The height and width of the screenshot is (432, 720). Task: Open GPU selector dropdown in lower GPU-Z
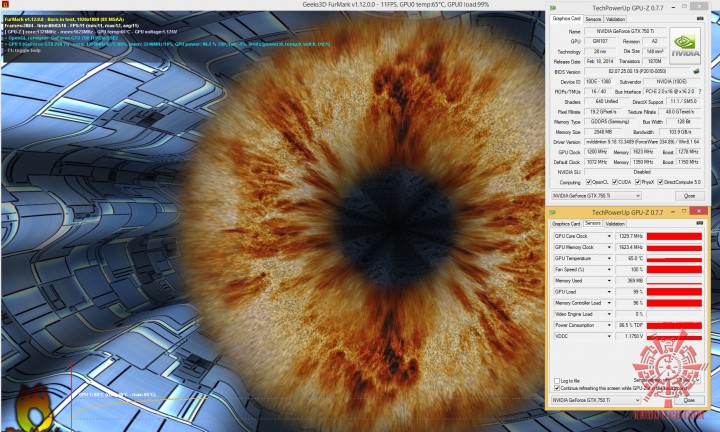click(596, 400)
